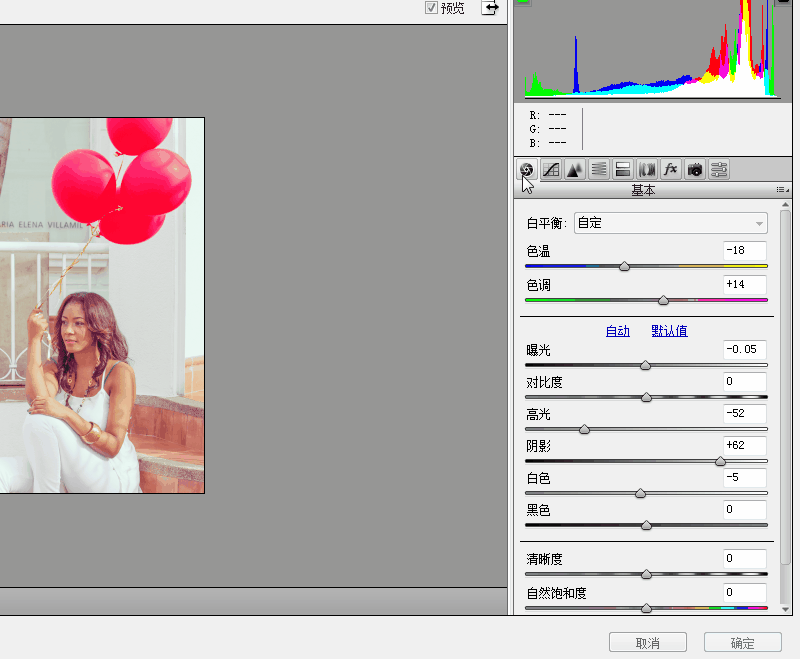800x659 pixels.
Task: Click the 曝光 exposure slider handle
Action: click(645, 365)
